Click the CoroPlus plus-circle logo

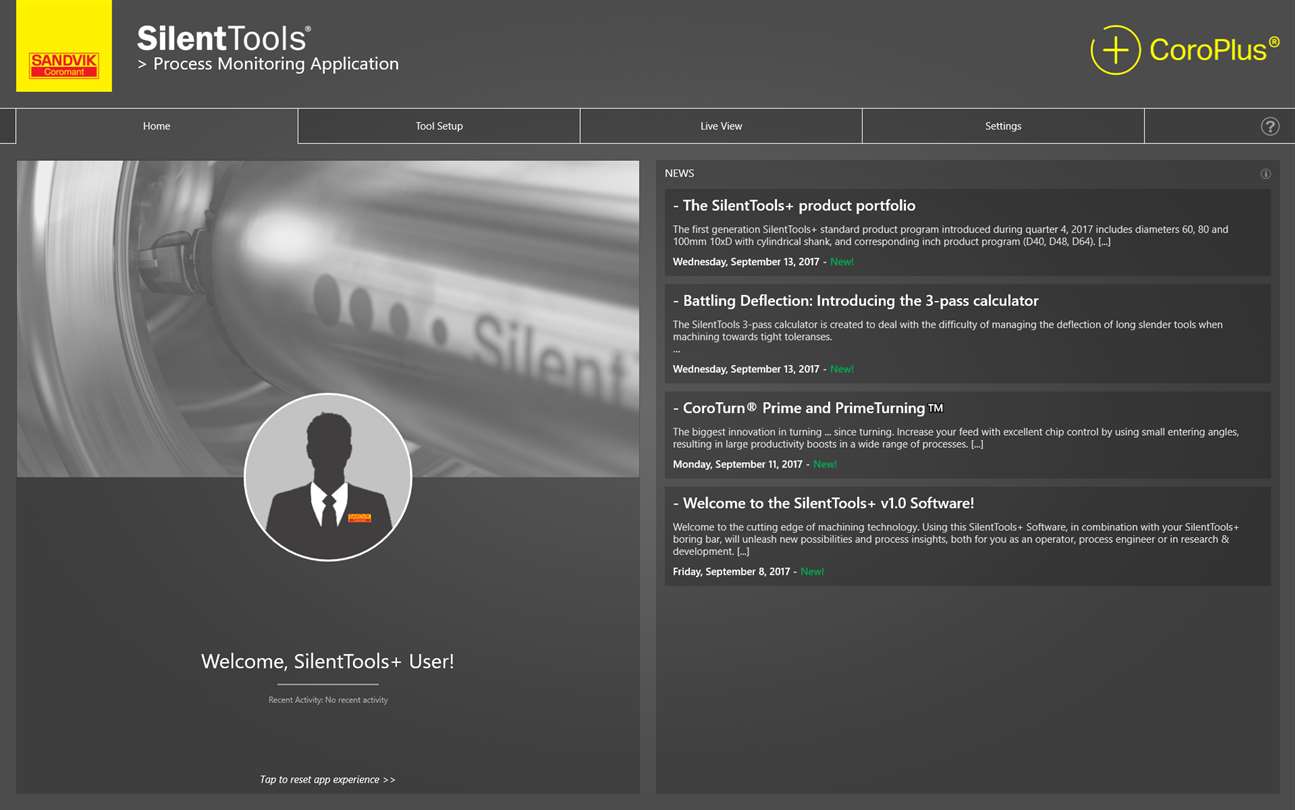pyautogui.click(x=1115, y=50)
